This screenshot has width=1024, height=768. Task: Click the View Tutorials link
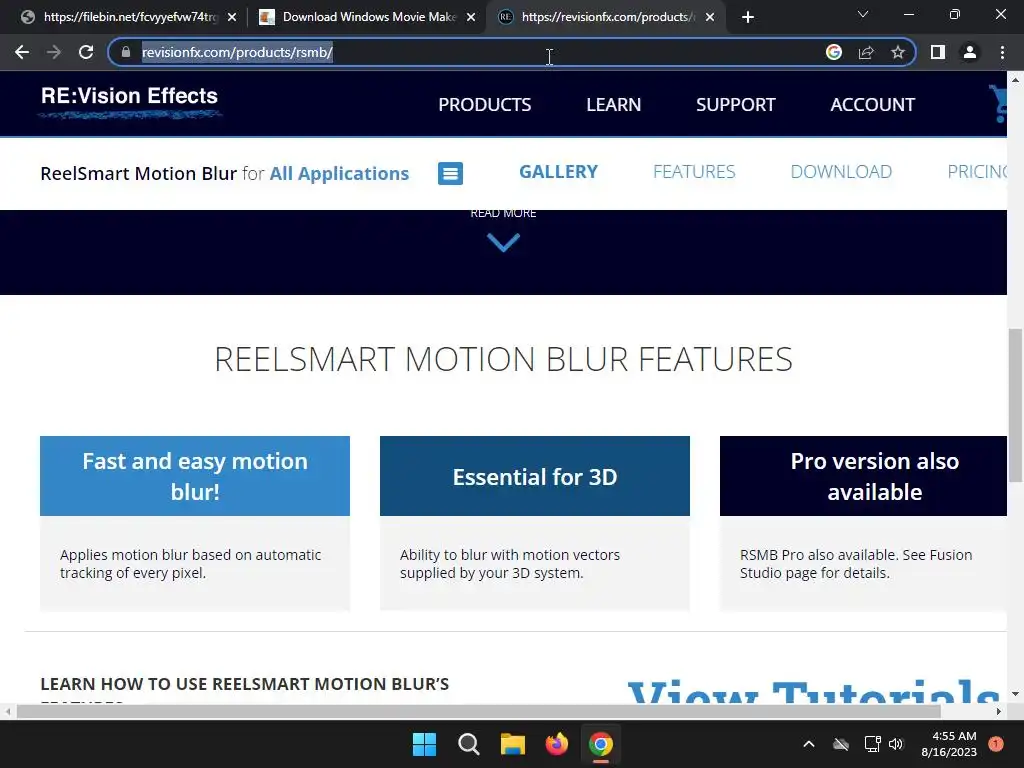tap(813, 692)
